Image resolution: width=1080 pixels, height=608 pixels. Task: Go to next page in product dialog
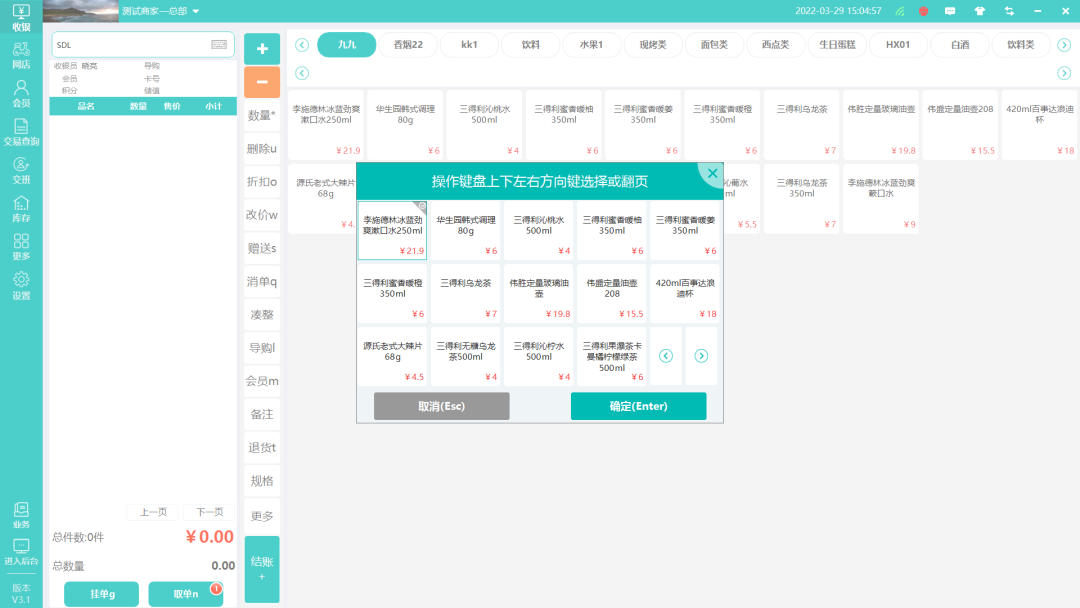[x=701, y=356]
